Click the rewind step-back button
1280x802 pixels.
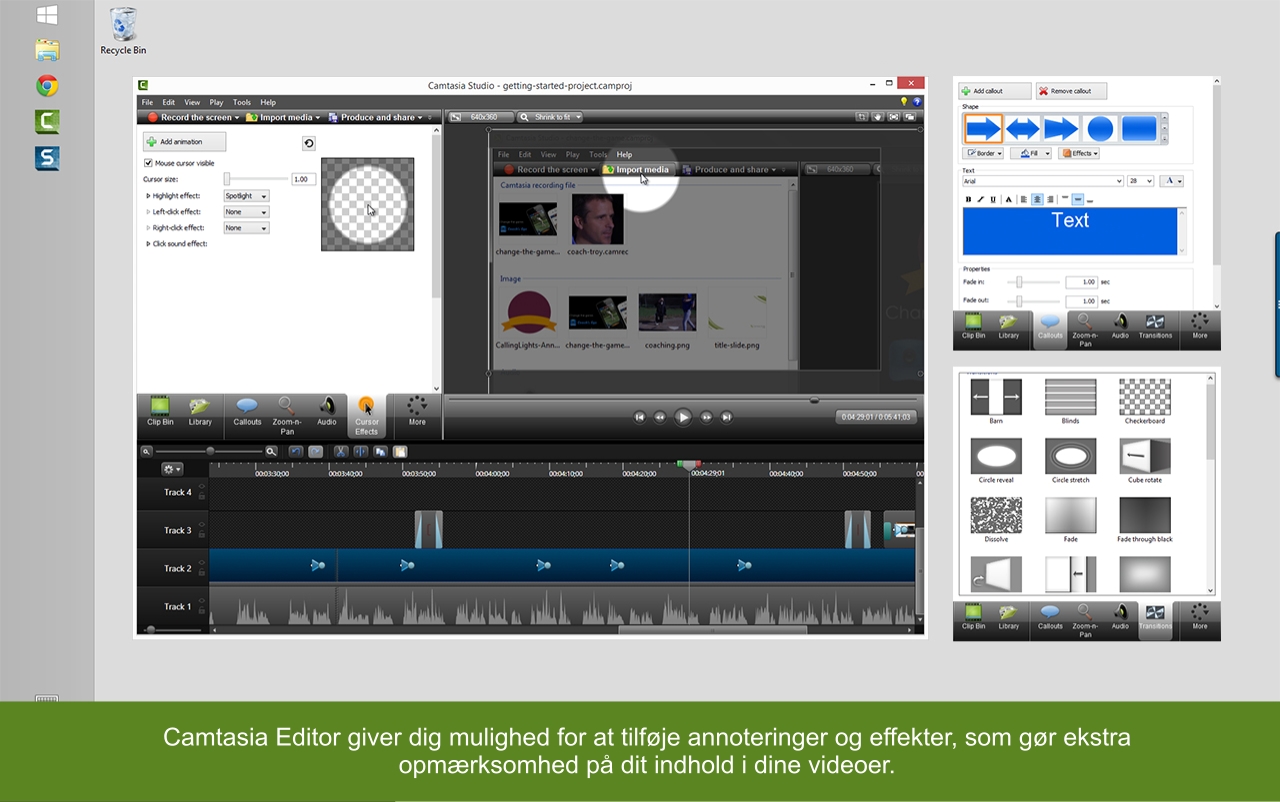pyautogui.click(x=660, y=417)
